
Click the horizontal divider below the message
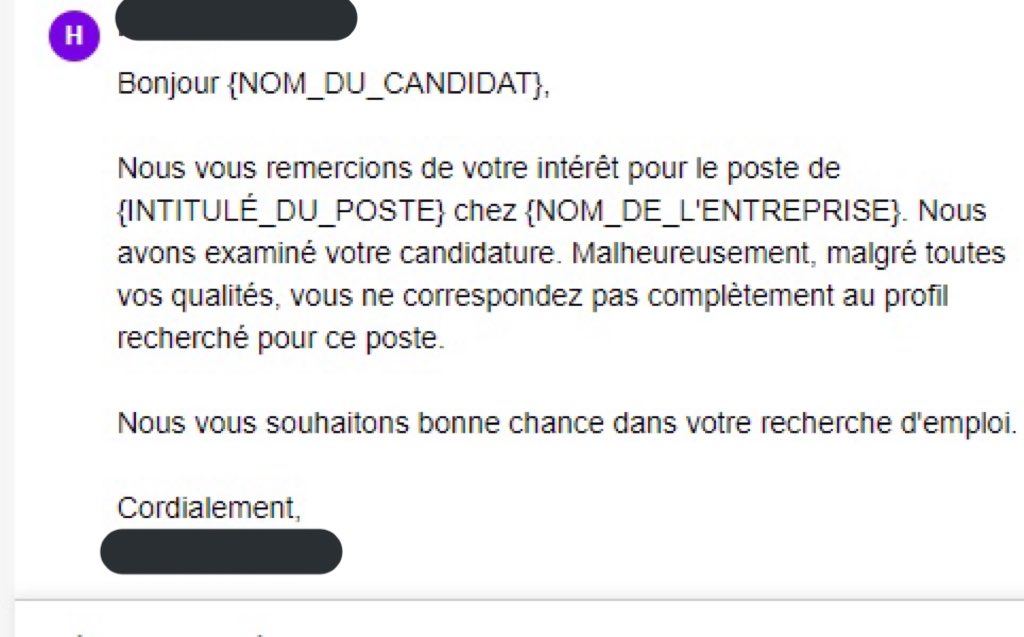click(x=519, y=599)
